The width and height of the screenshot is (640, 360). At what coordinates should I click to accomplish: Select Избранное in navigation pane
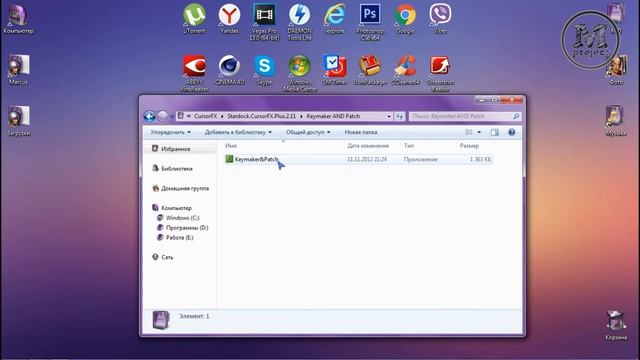click(176, 149)
